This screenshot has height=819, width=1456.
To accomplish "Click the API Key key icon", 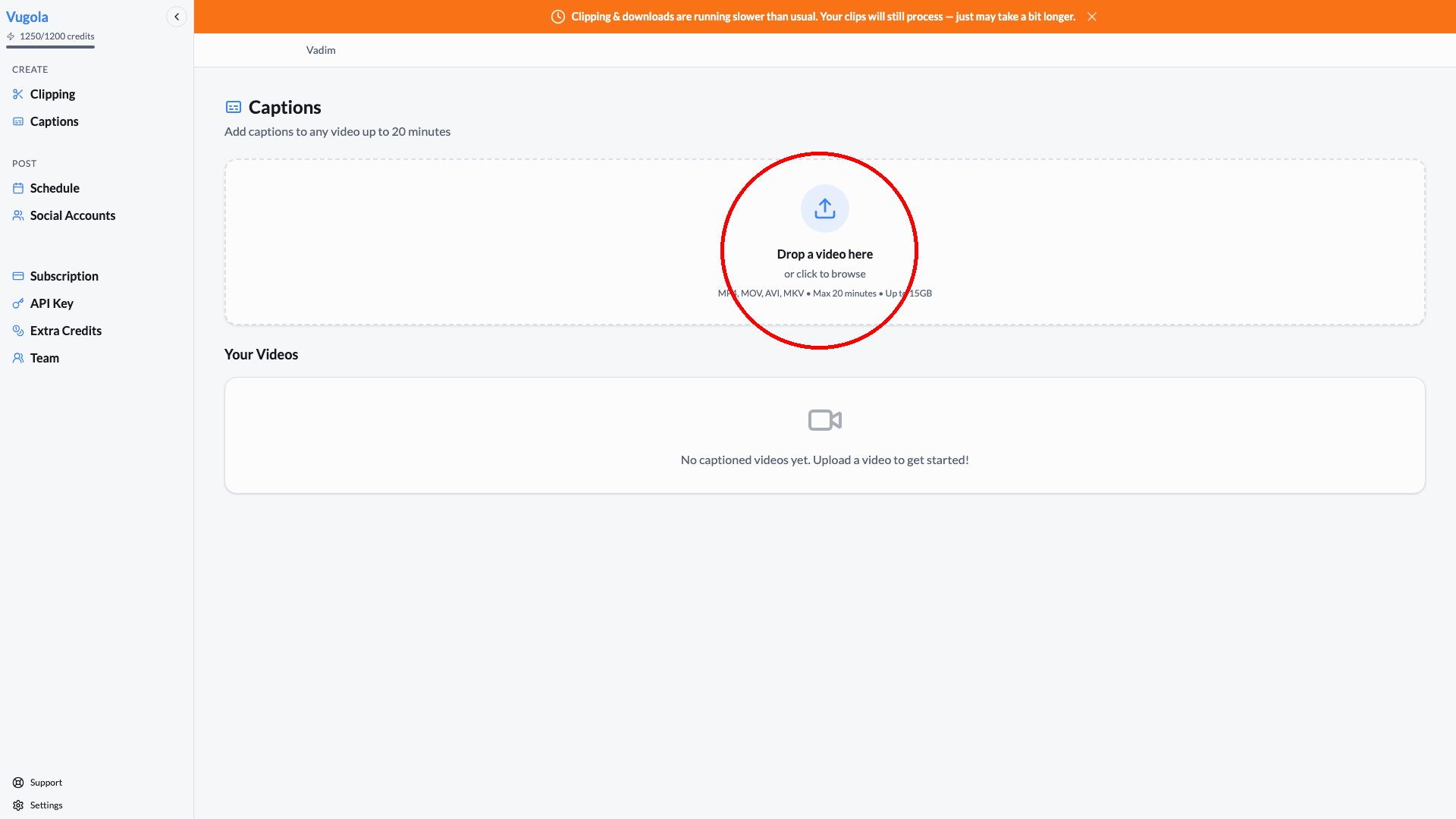I will [x=18, y=303].
